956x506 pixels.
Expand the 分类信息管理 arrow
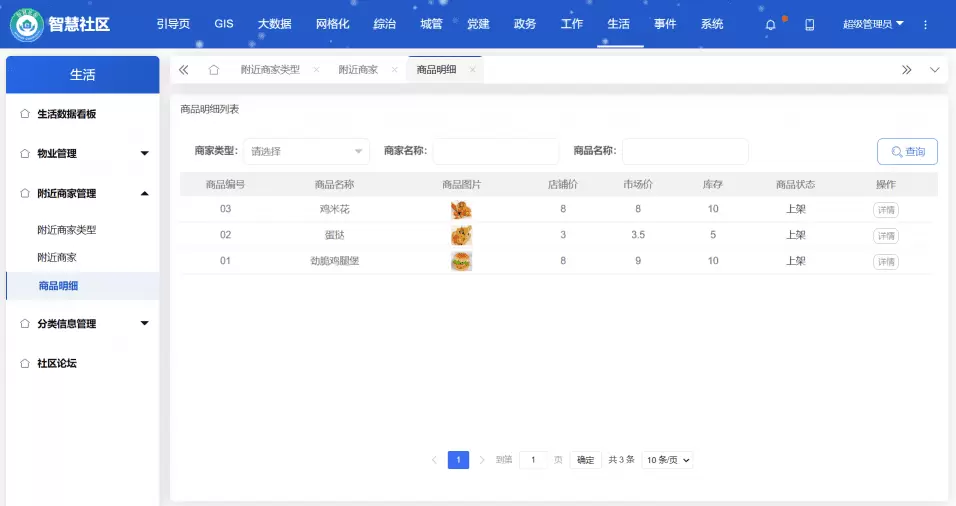pos(144,324)
